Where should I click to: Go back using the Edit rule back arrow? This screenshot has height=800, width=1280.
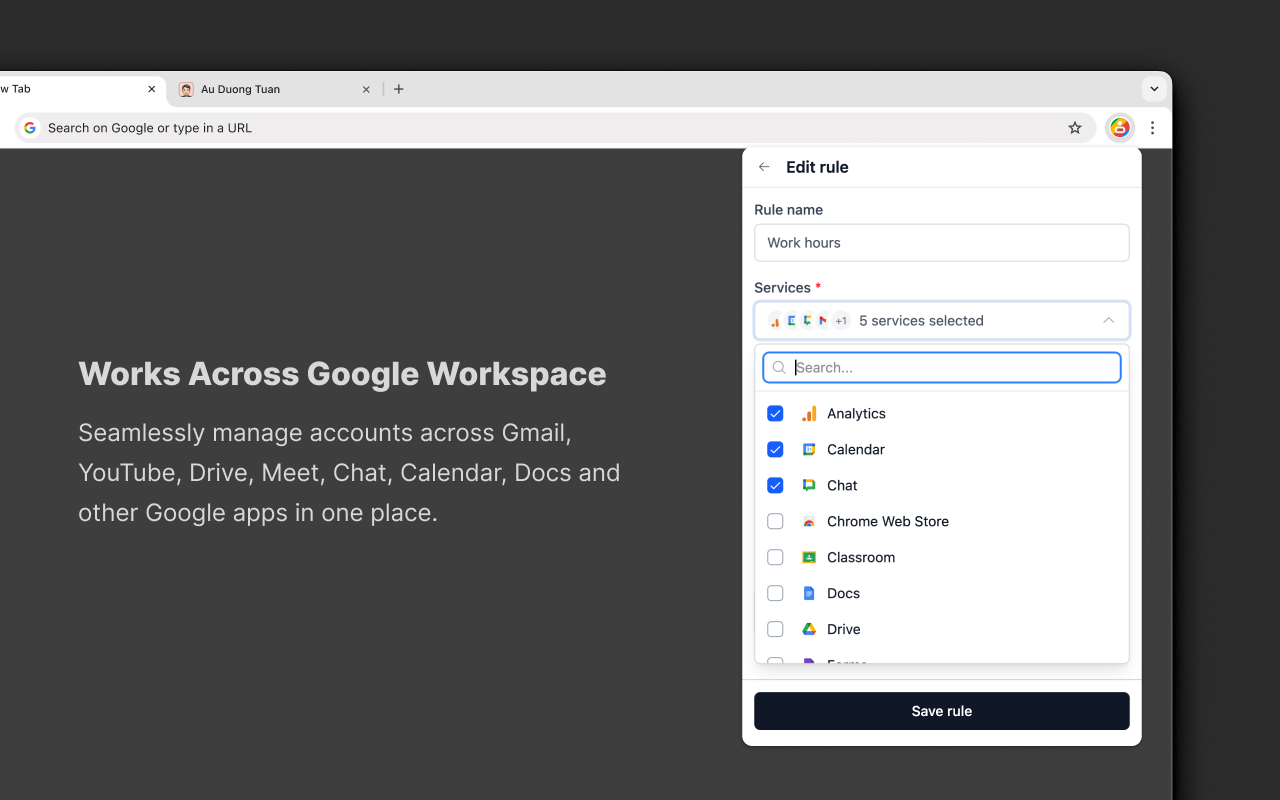(763, 166)
